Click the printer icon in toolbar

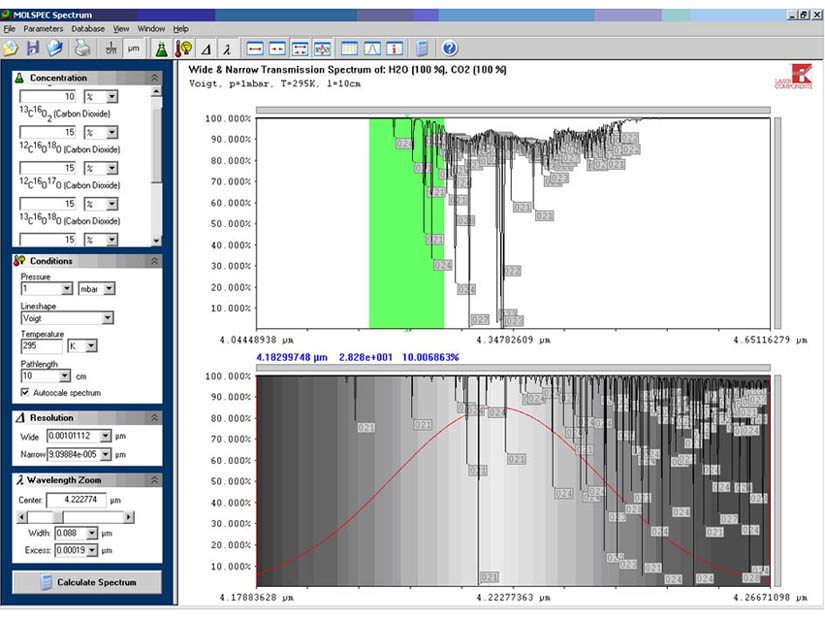pyautogui.click(x=83, y=48)
